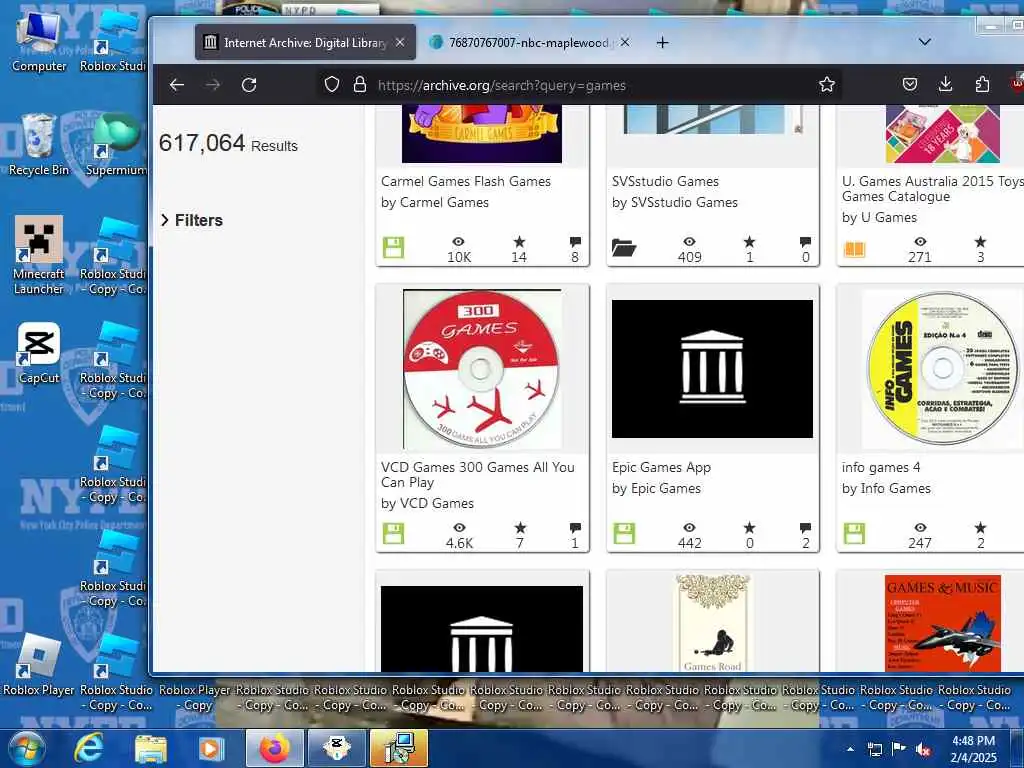Image resolution: width=1024 pixels, height=768 pixels.
Task: Click the Games Road book thumbnail
Action: (712, 623)
